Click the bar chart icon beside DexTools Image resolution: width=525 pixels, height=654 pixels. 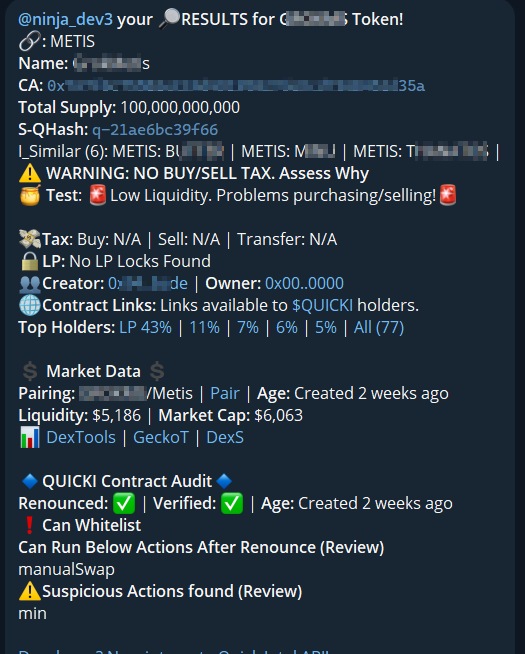click(x=30, y=438)
